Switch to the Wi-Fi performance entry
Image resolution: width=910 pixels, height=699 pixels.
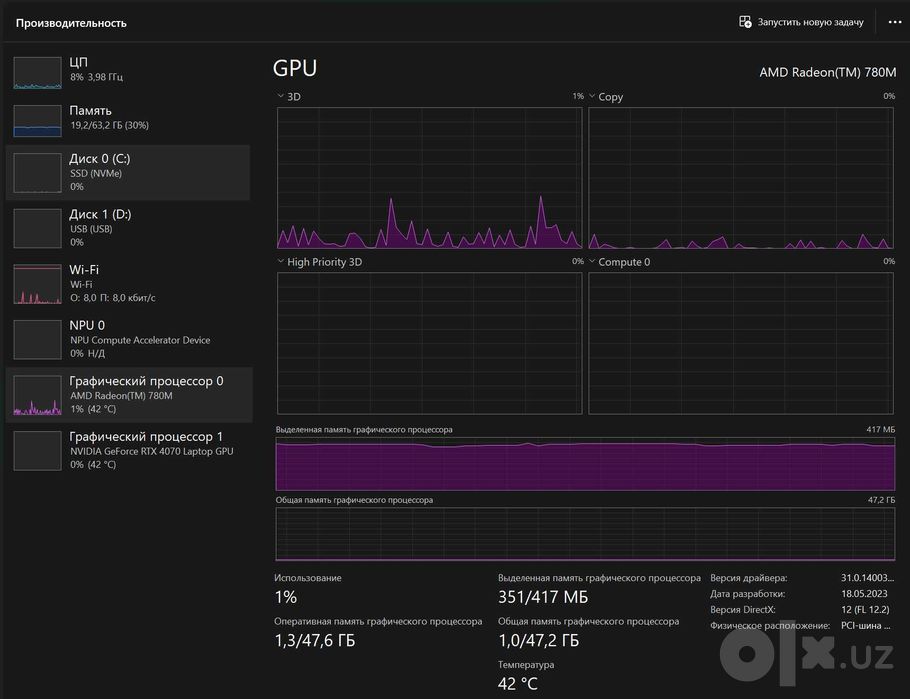click(x=128, y=284)
